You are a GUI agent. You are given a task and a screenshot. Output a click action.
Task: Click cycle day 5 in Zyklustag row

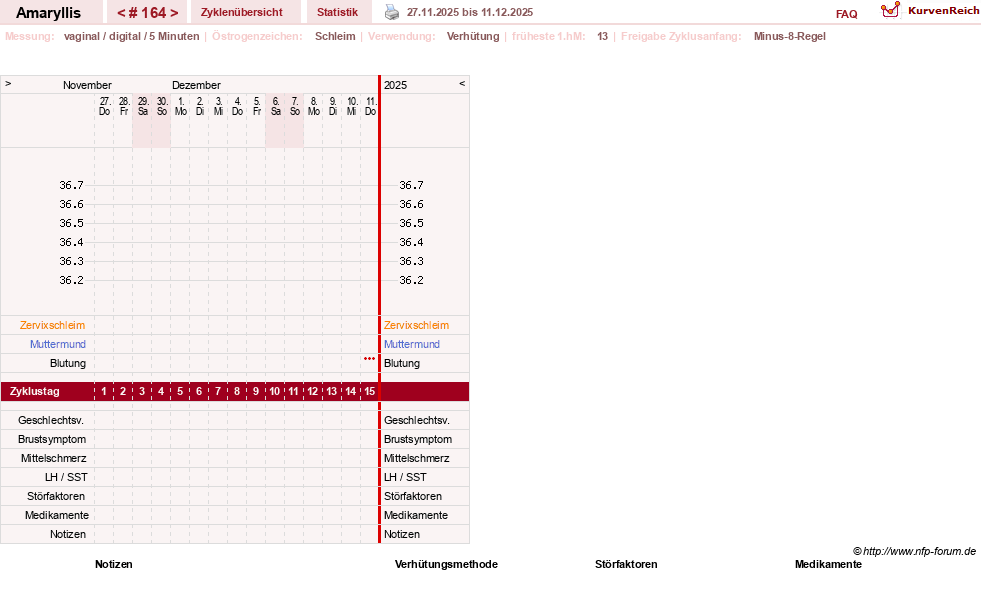tap(180, 392)
